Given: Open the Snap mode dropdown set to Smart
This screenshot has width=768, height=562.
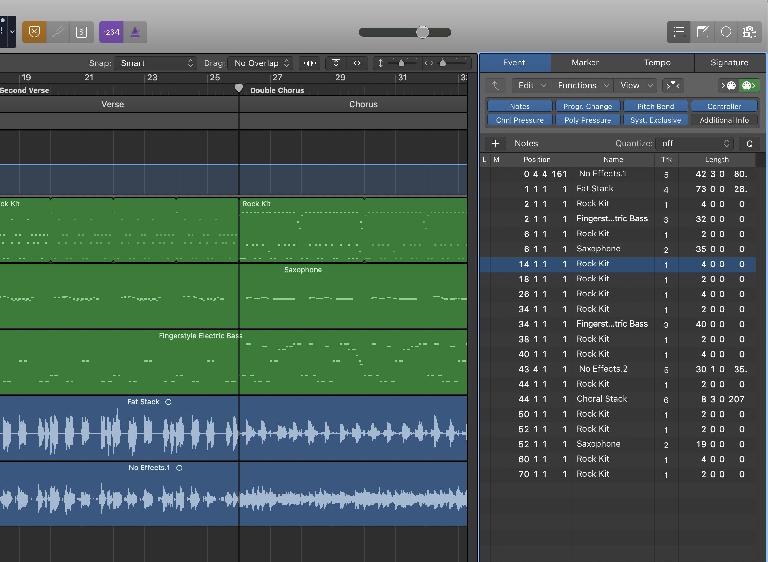Looking at the screenshot, I should click(x=155, y=63).
